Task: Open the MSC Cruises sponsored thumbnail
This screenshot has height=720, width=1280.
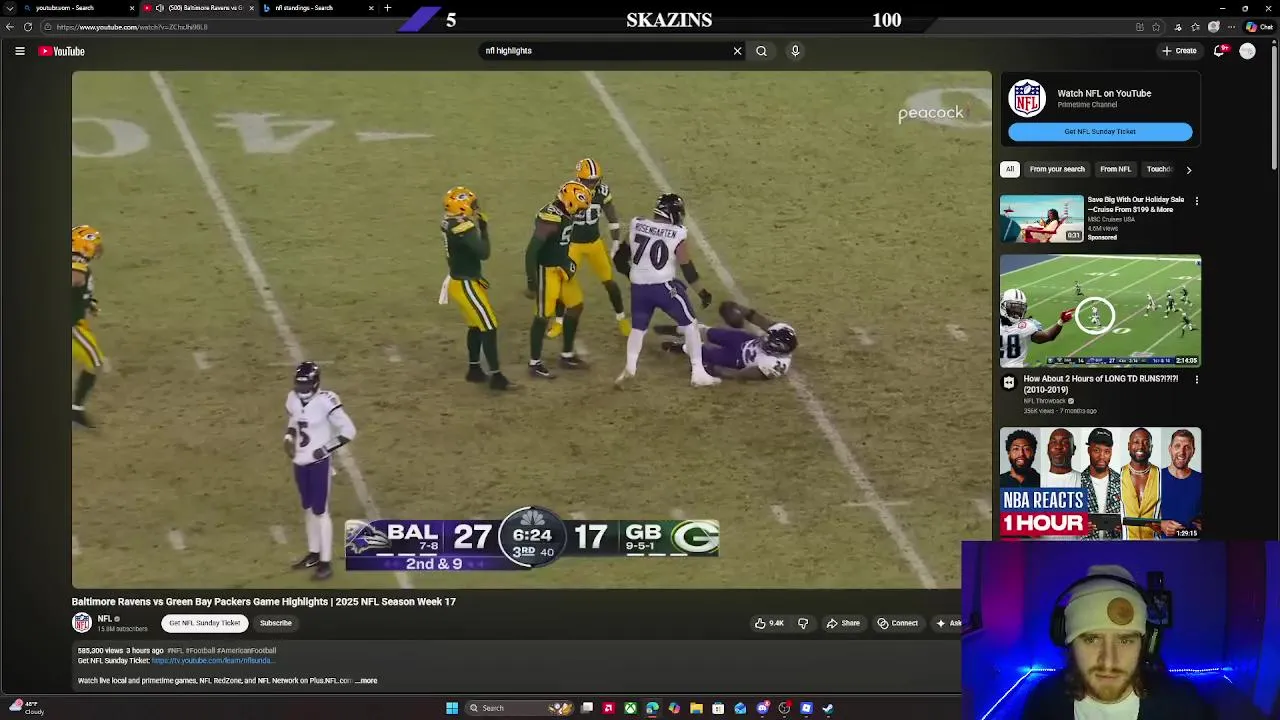Action: point(1042,219)
